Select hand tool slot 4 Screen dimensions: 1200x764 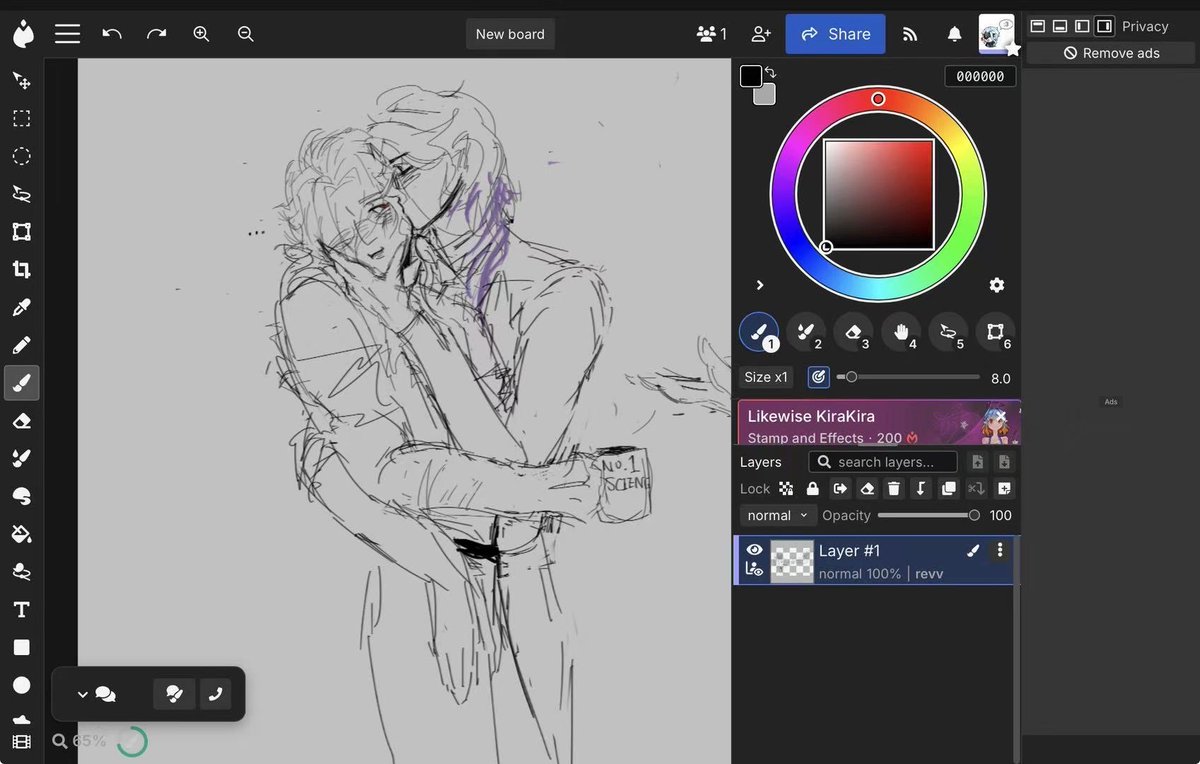click(901, 332)
